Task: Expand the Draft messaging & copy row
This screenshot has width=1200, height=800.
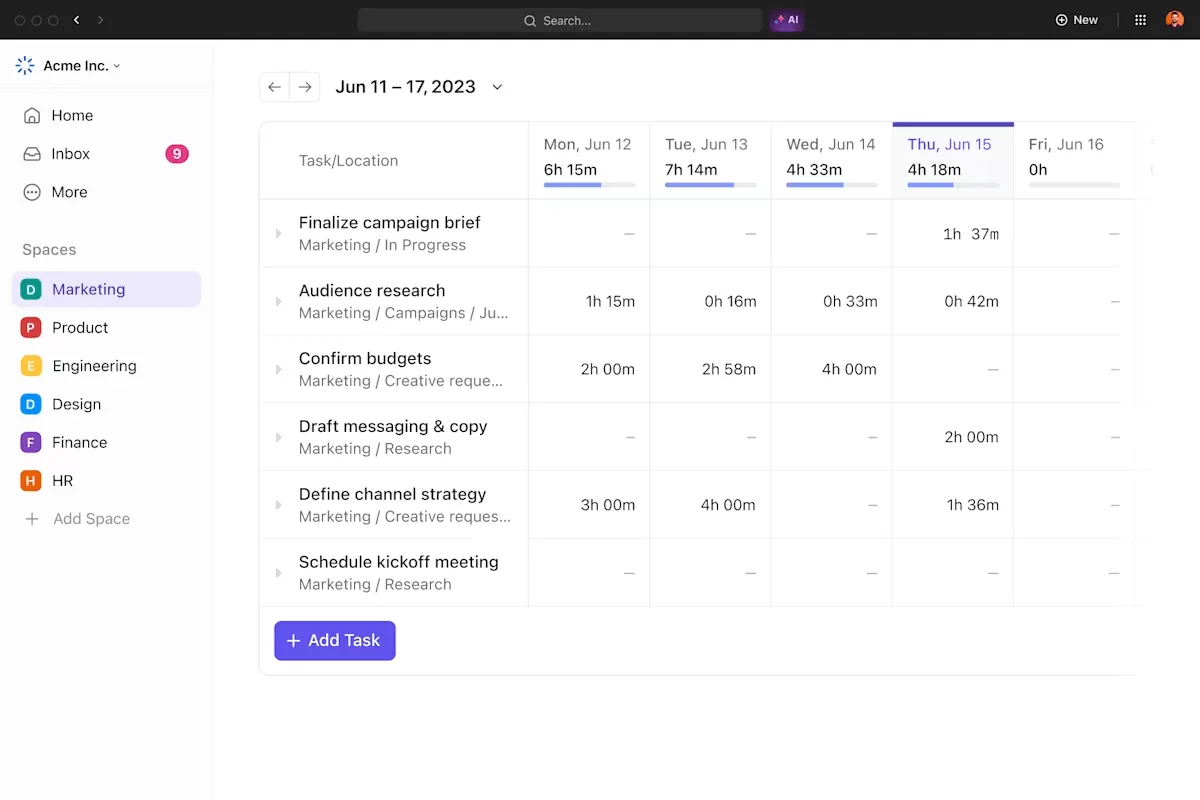Action: coord(279,437)
